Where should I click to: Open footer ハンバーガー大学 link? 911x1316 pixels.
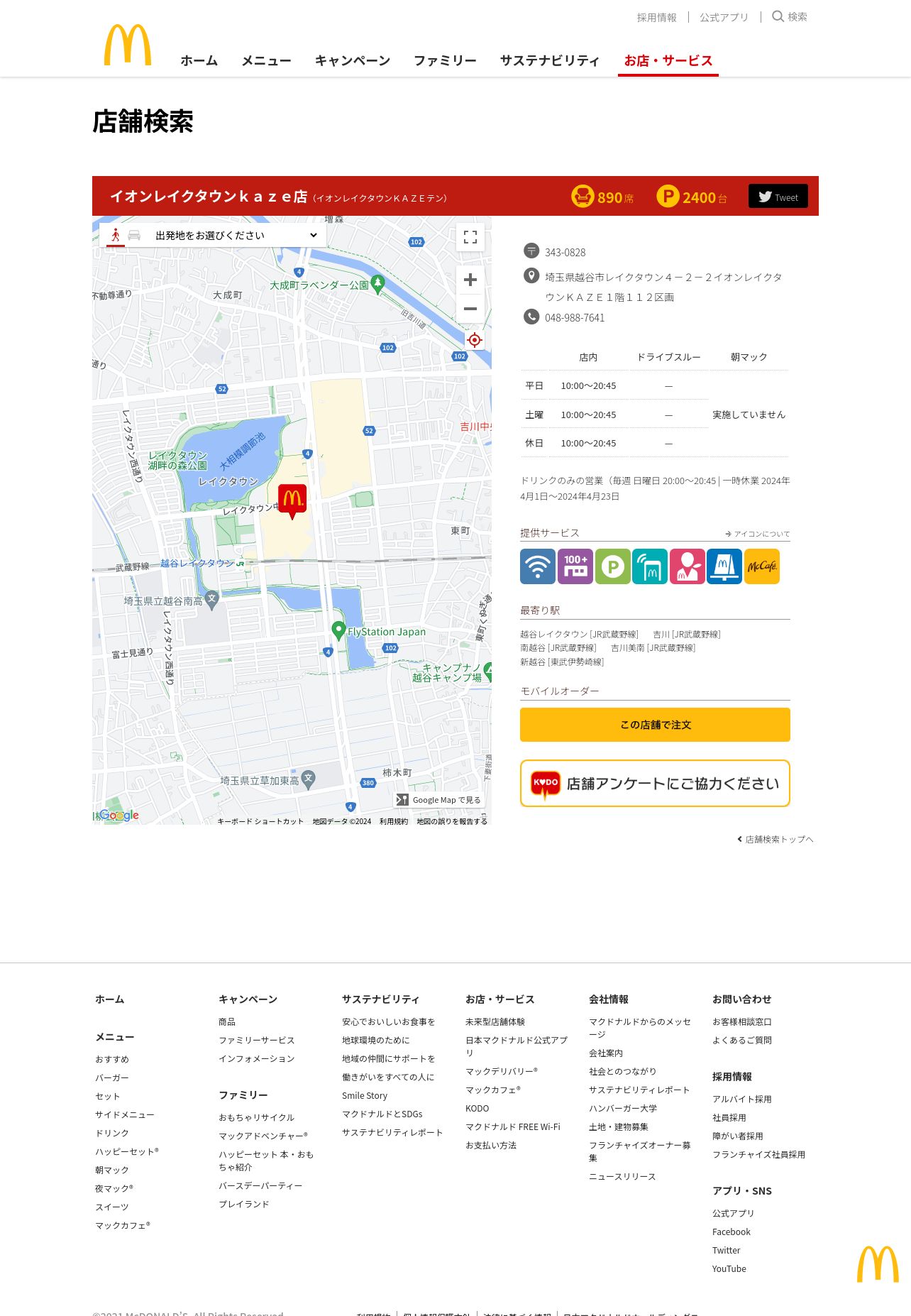tap(623, 1108)
